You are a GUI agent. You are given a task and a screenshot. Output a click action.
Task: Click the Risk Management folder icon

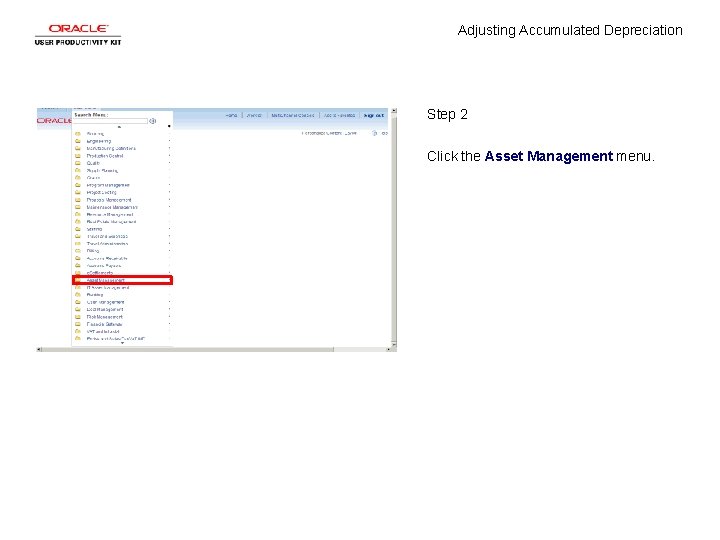pos(78,317)
